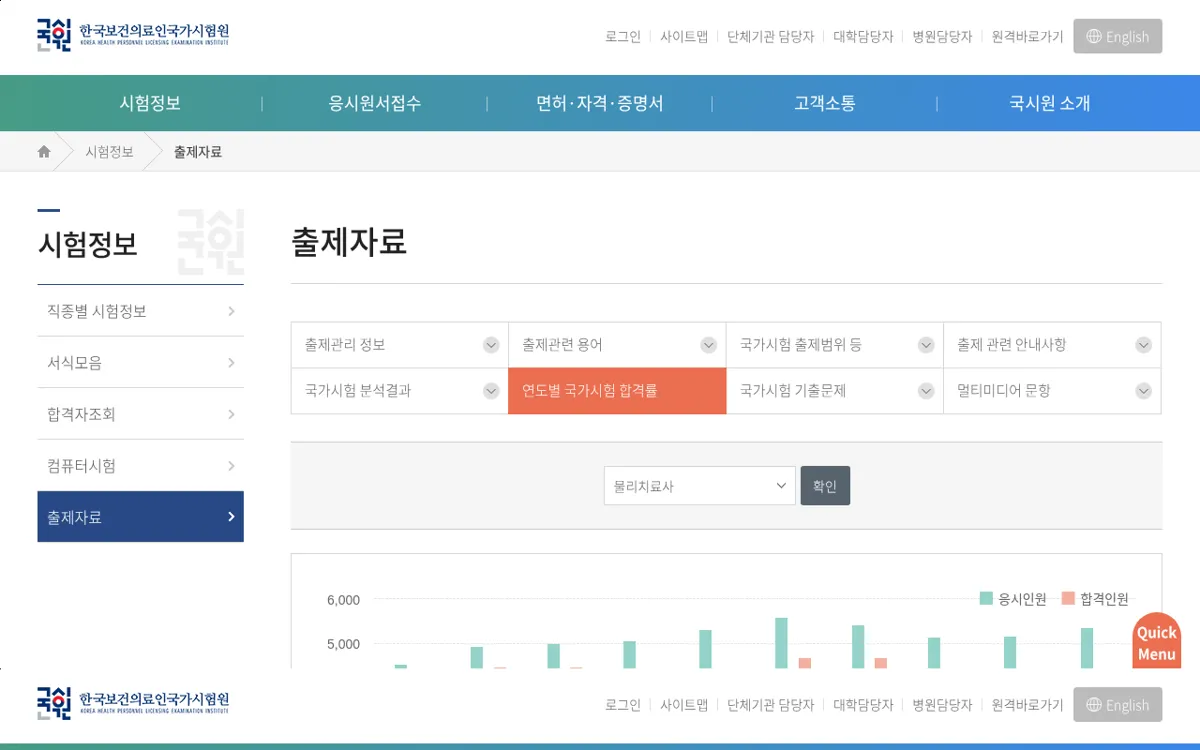Click the bottom 로그인 link

(x=623, y=705)
